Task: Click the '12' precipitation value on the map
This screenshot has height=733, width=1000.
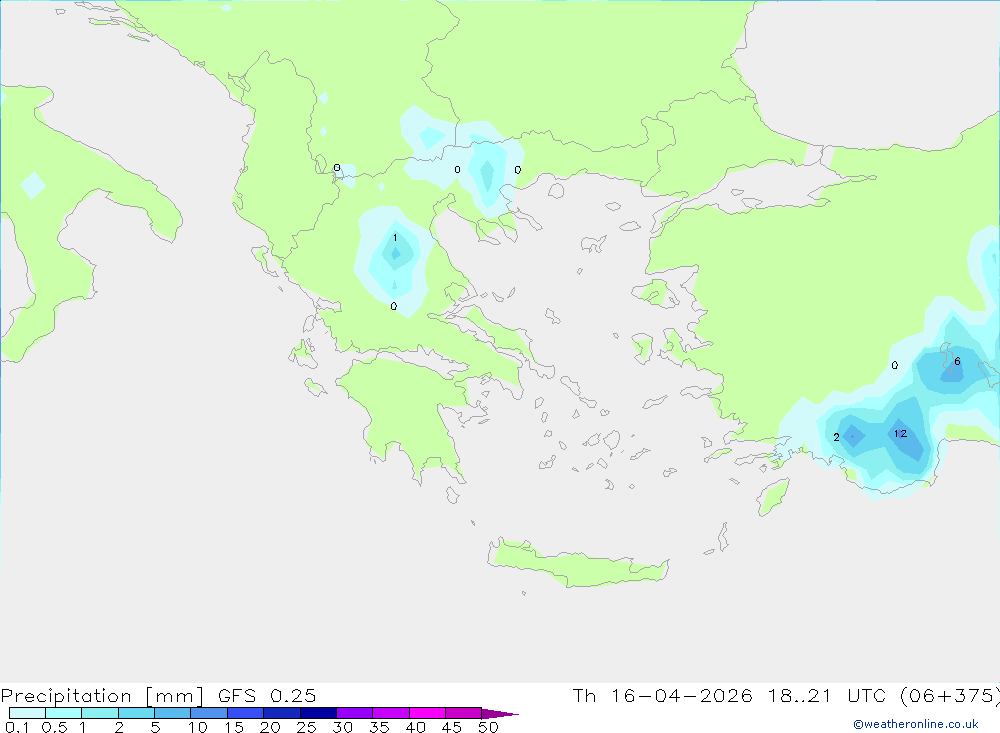Action: (x=900, y=434)
